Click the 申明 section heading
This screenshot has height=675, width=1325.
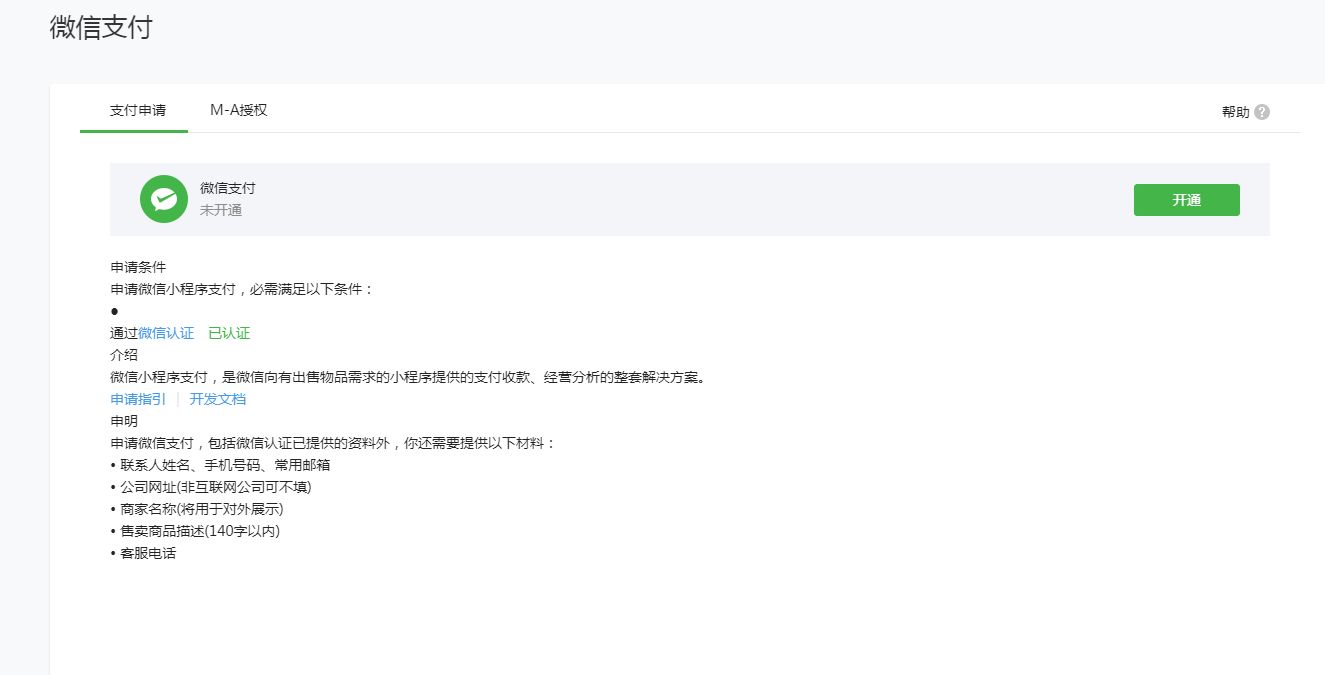[124, 421]
